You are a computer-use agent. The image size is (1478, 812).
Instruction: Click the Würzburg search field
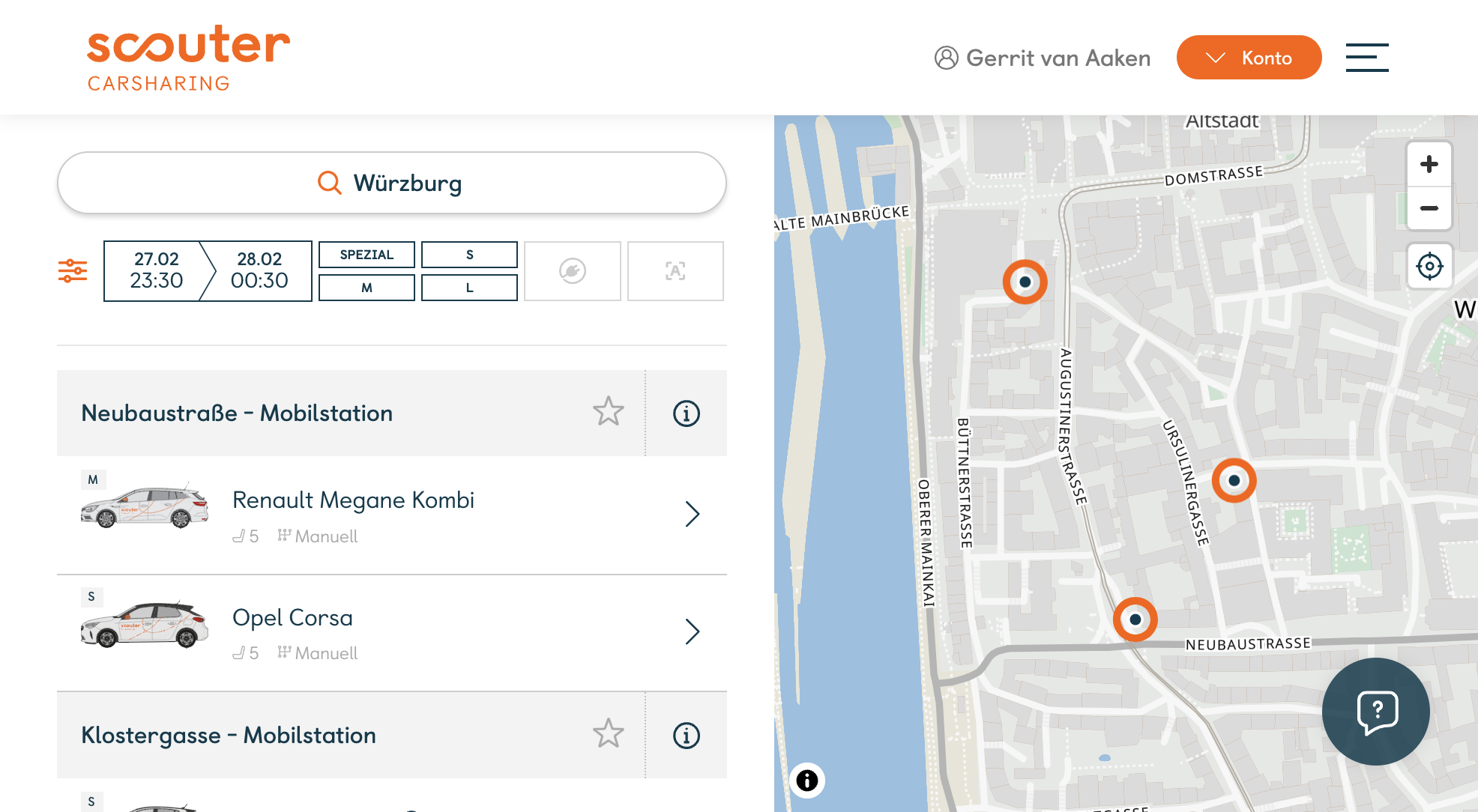pos(391,184)
